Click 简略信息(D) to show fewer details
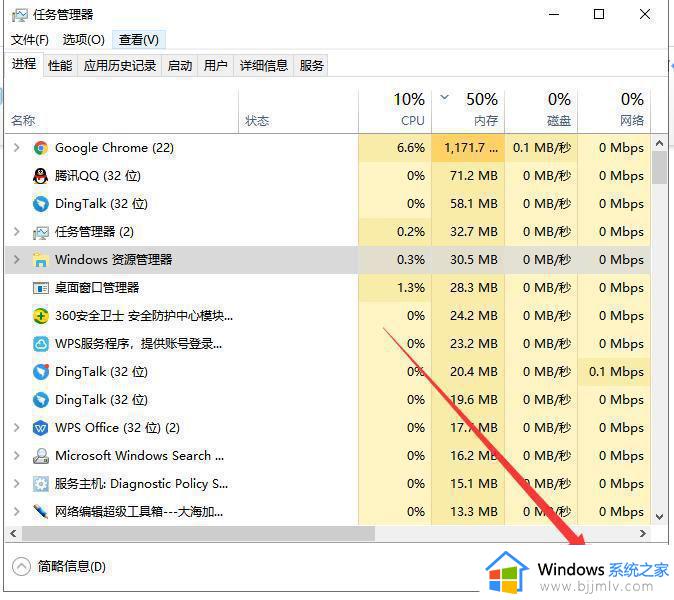 coord(71,566)
